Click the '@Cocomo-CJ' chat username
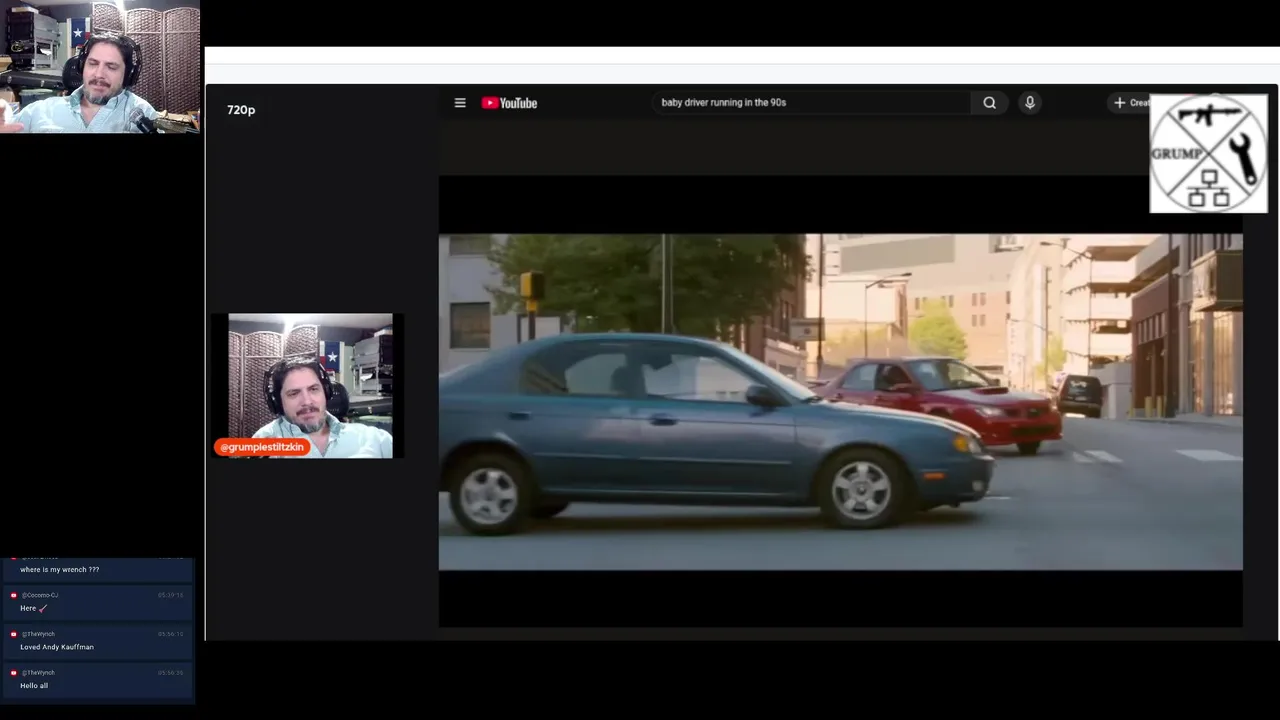This screenshot has height=720, width=1280. pyautogui.click(x=40, y=595)
